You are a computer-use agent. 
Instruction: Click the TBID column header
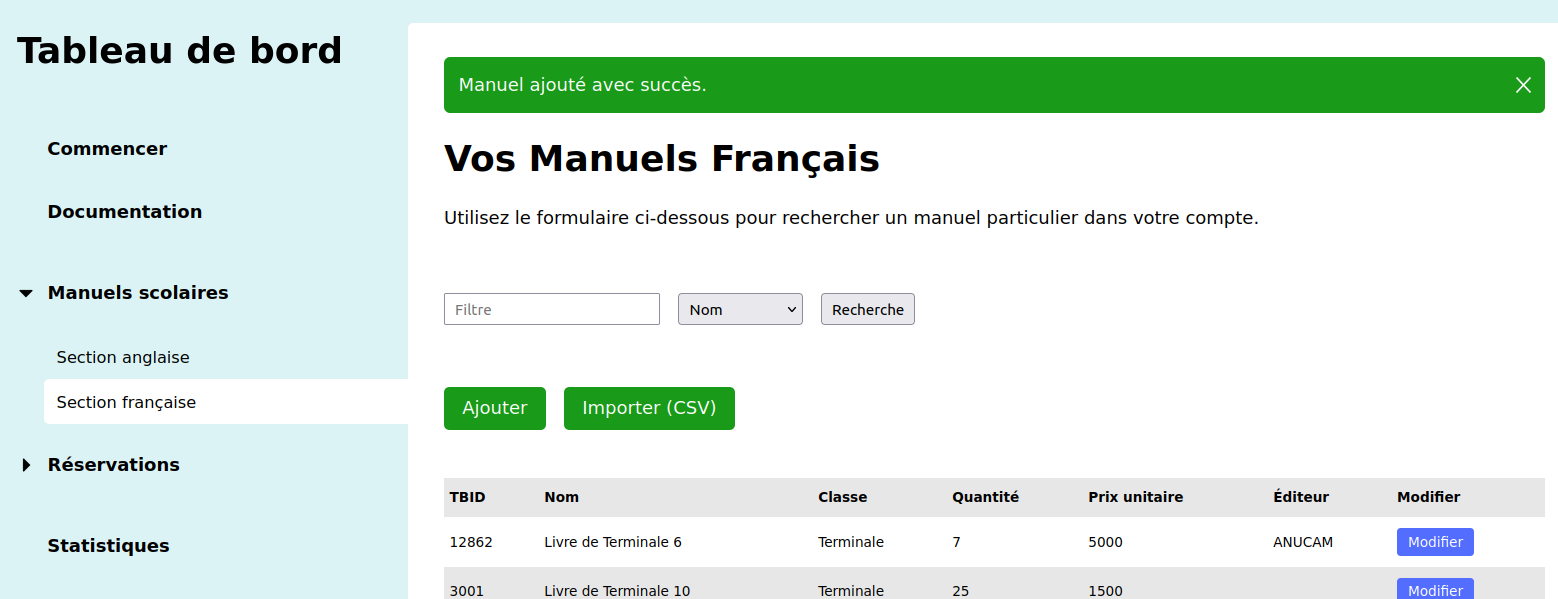coord(466,497)
